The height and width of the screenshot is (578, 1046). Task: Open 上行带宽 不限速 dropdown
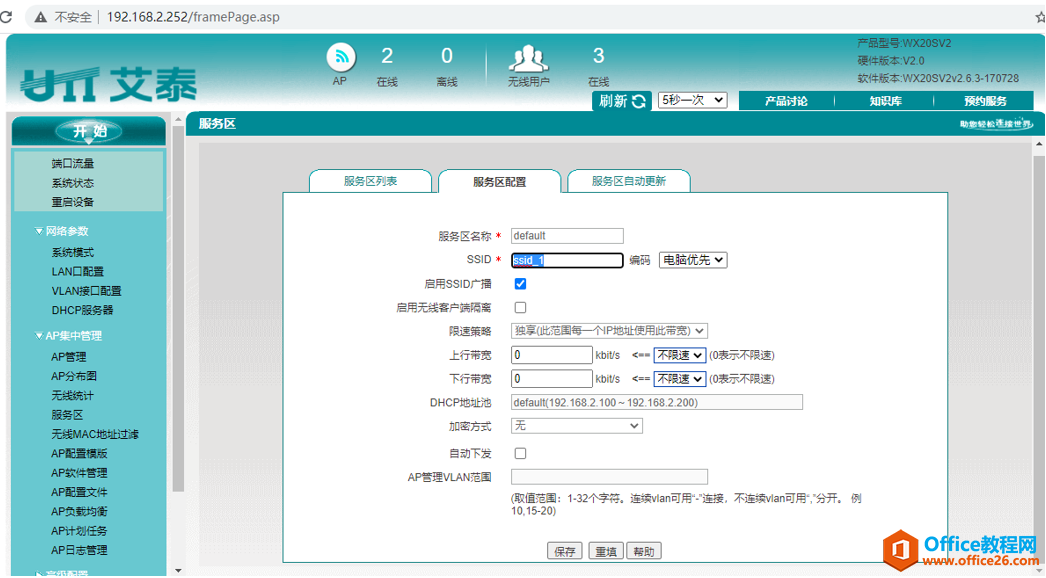point(679,355)
